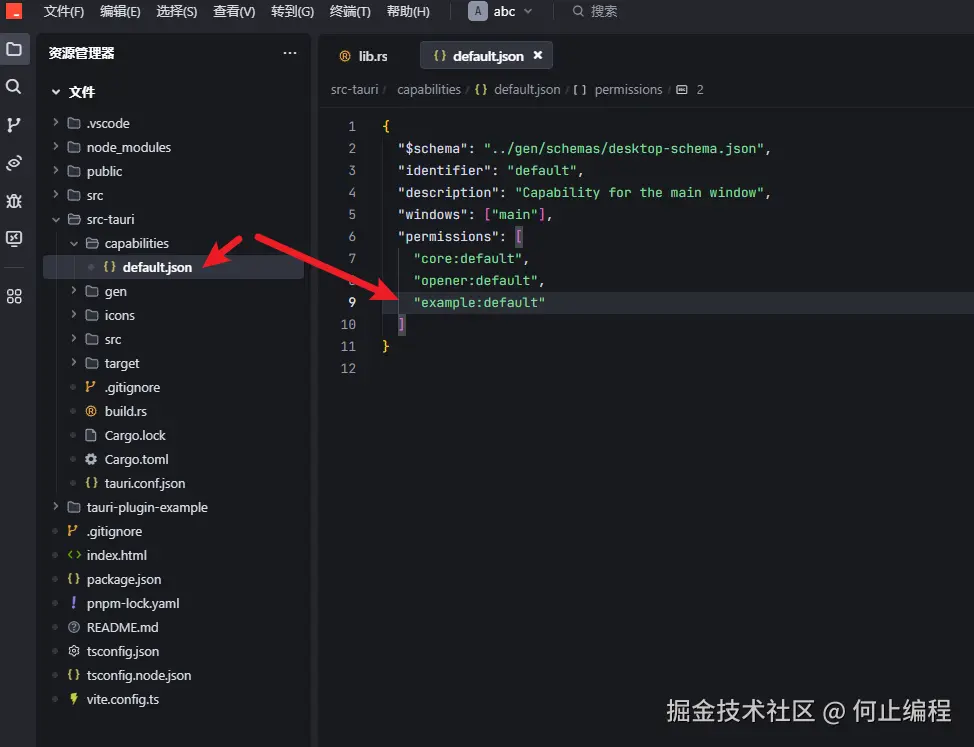Expand the target folder chevron
Image resolution: width=974 pixels, height=747 pixels.
(x=74, y=363)
